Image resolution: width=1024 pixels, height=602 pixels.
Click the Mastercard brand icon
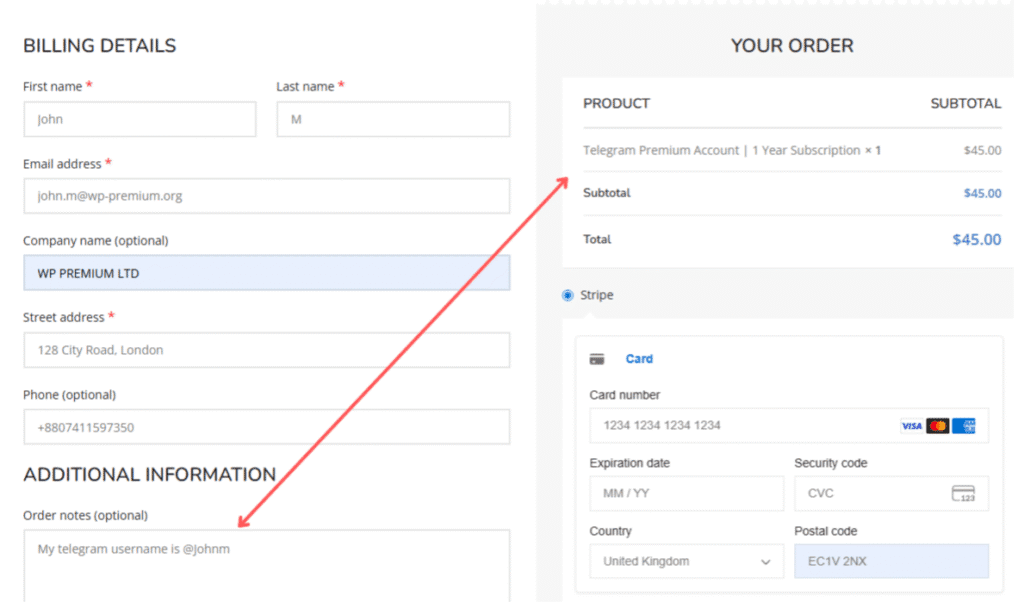click(x=938, y=425)
